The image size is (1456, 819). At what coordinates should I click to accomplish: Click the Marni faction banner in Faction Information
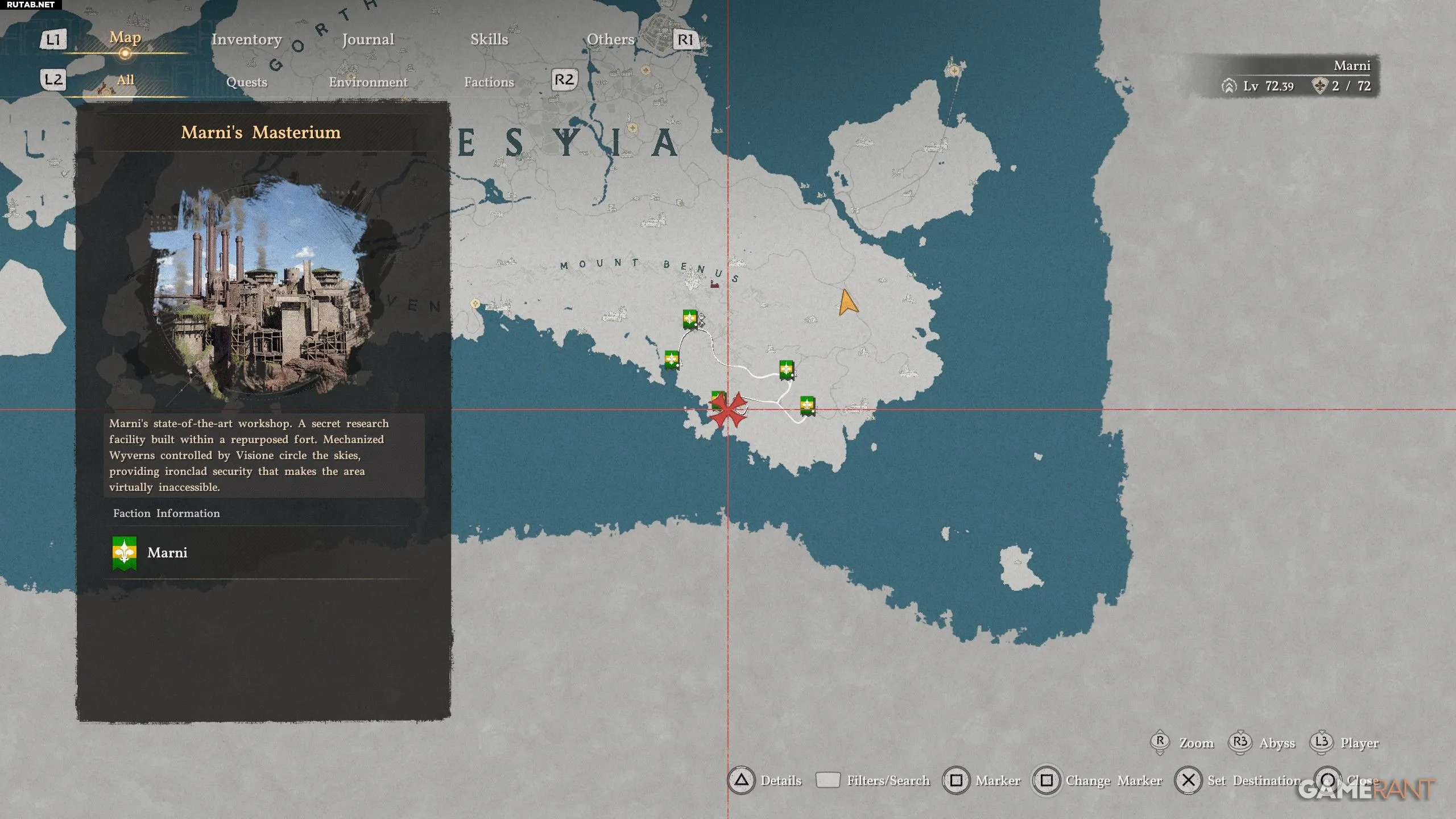(124, 553)
